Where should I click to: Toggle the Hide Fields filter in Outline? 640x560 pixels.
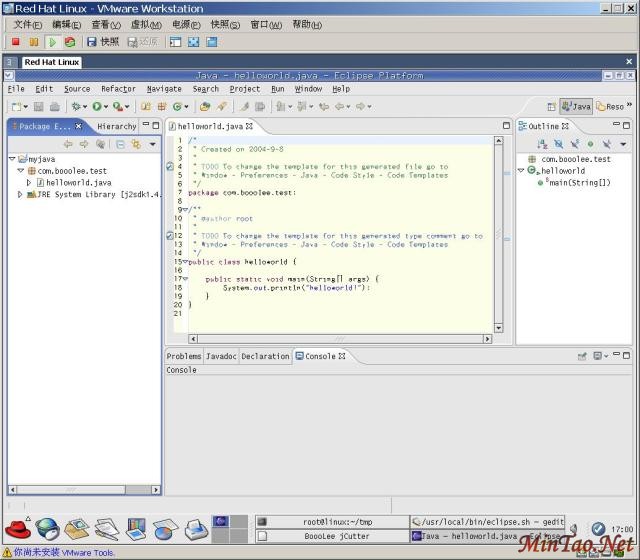(x=559, y=145)
